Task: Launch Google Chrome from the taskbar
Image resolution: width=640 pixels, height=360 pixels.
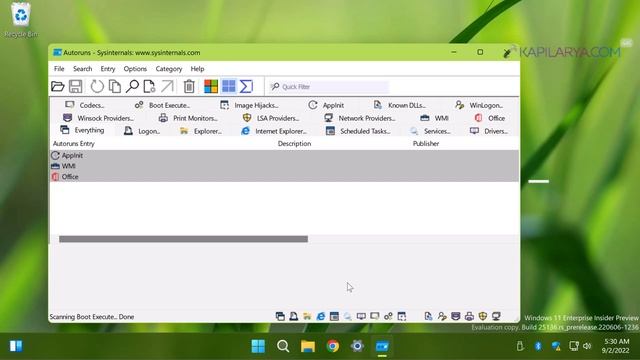Action: [333, 346]
